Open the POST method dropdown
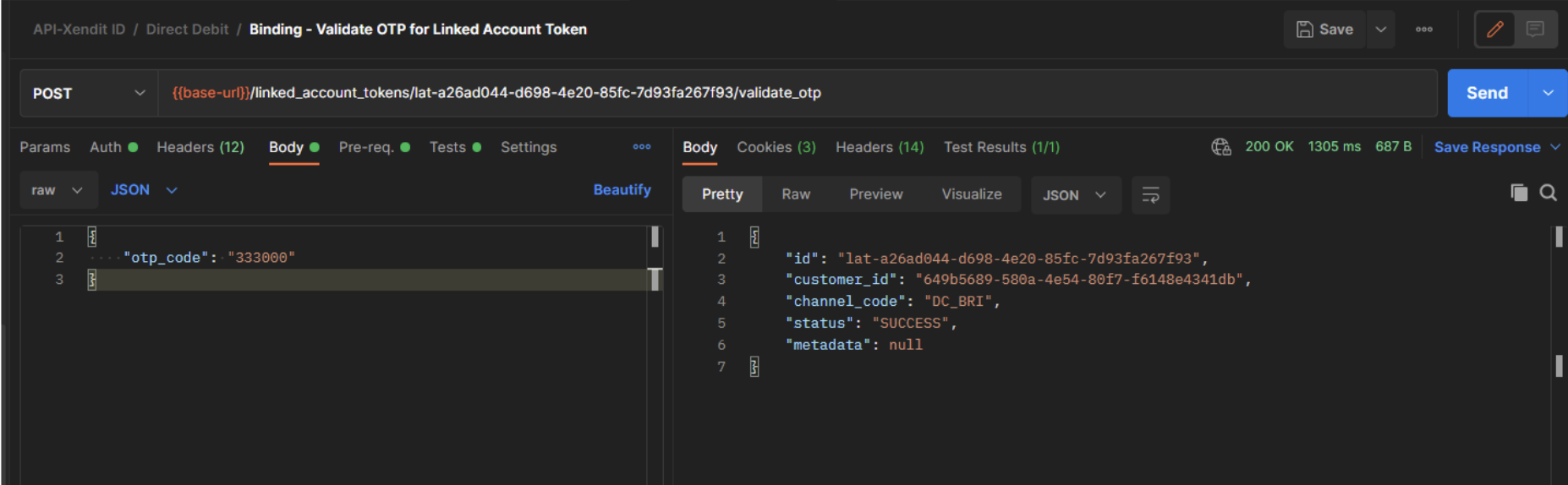Viewport: 1568px width, 485px height. [89, 93]
